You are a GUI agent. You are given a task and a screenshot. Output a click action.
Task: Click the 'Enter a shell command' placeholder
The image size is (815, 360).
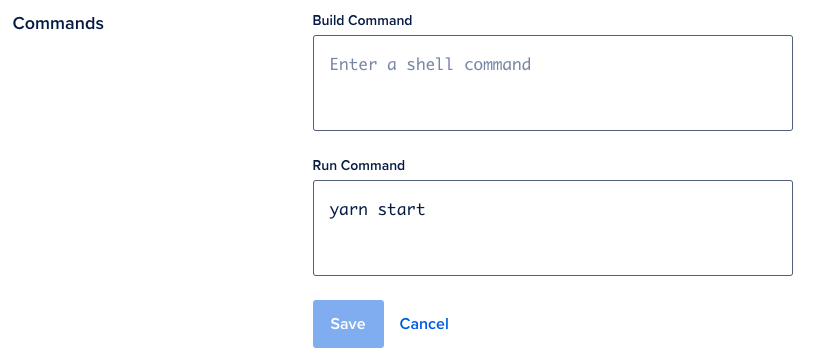430,64
